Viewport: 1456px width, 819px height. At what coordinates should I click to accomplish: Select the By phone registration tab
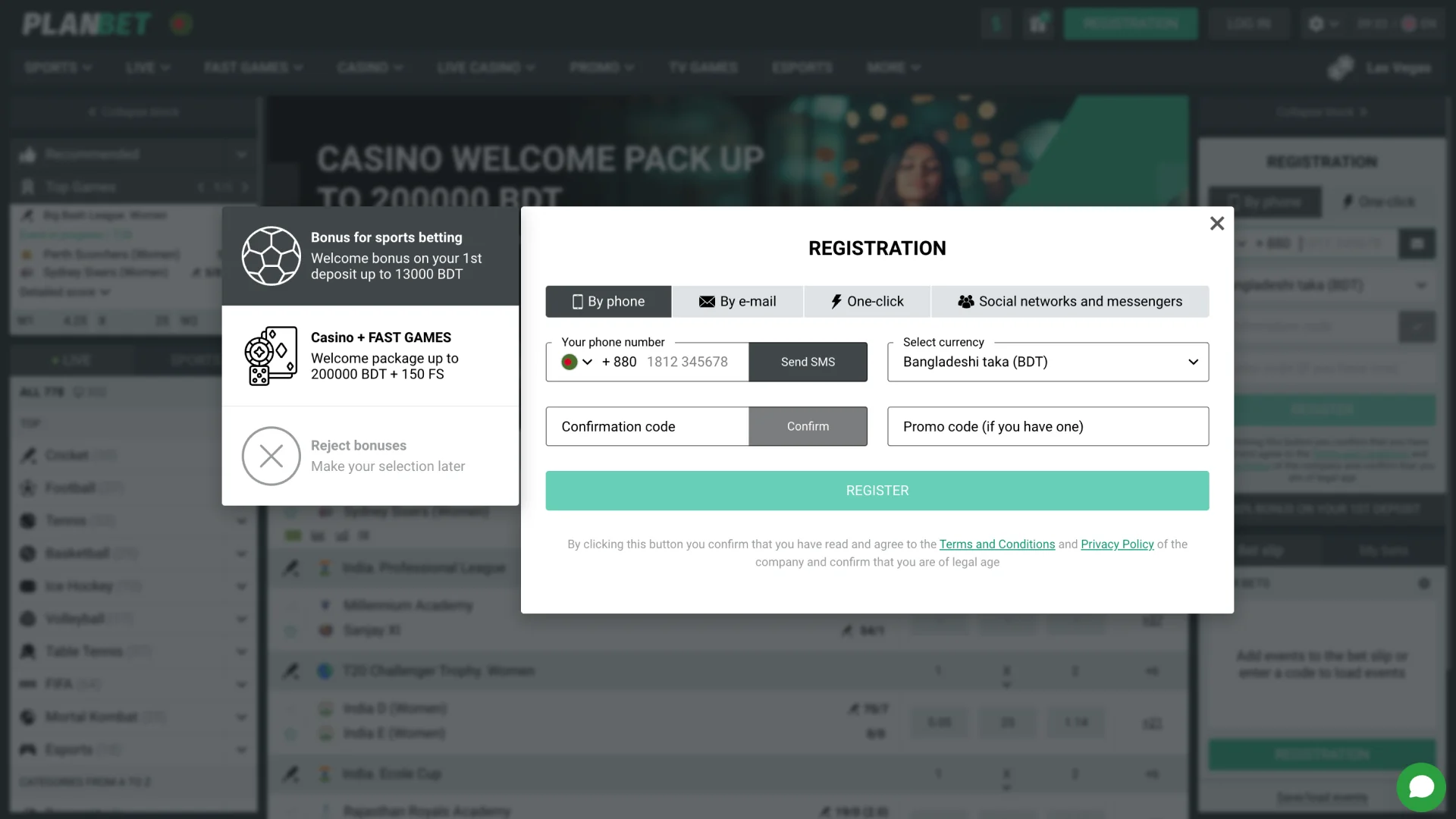pos(608,301)
